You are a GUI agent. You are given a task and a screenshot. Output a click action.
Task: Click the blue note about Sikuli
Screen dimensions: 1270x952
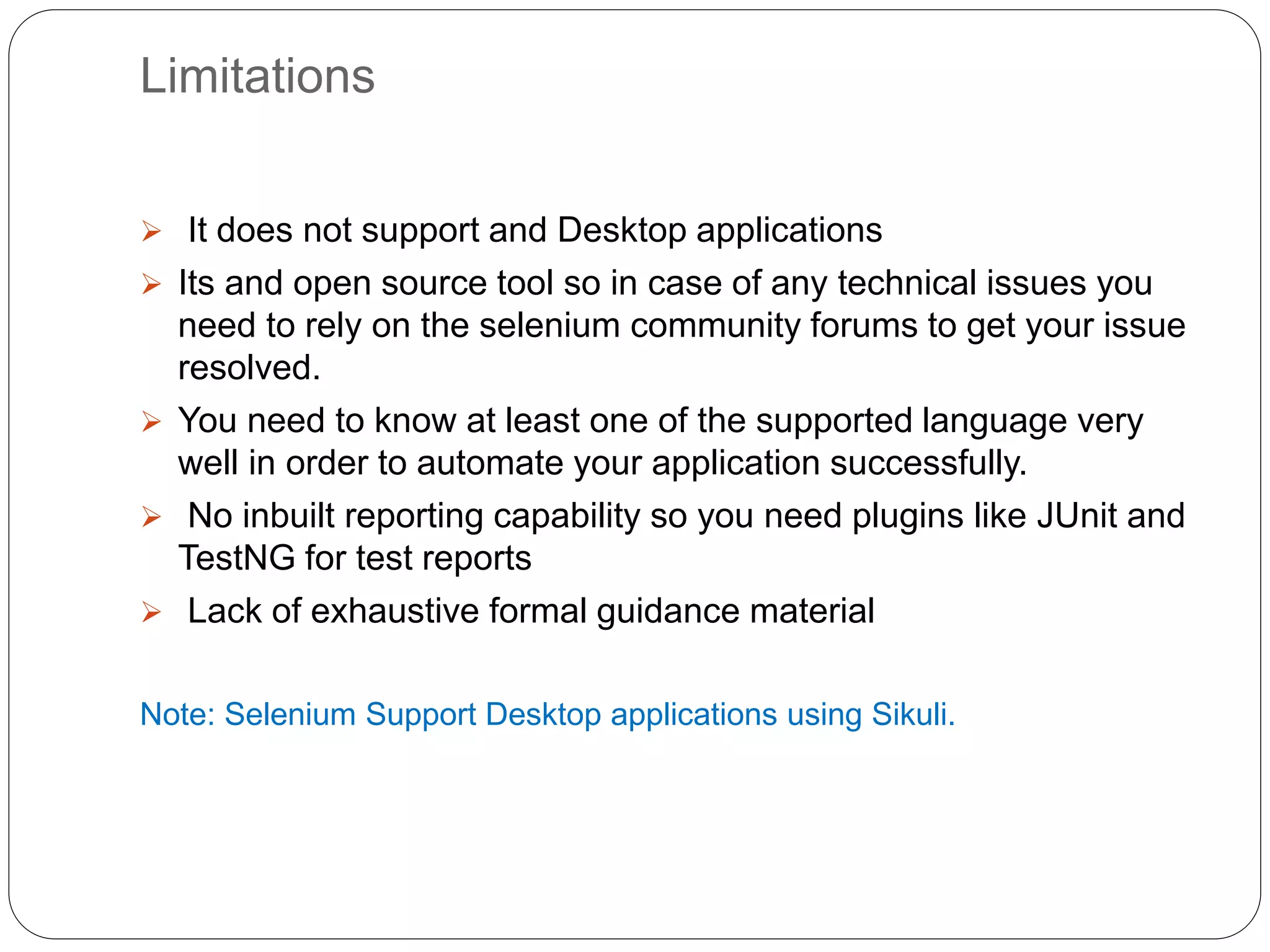point(548,714)
